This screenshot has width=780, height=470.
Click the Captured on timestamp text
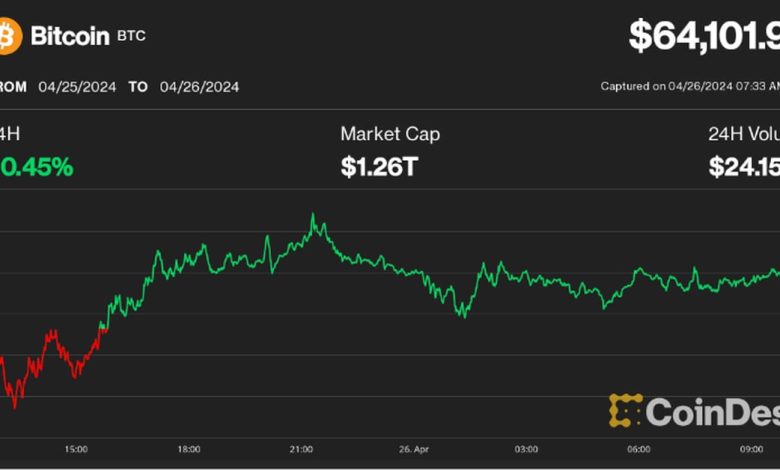click(x=688, y=87)
